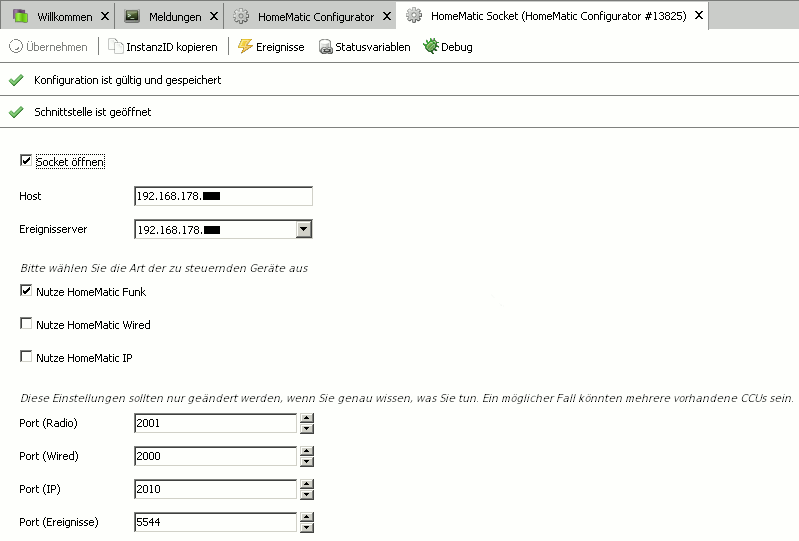This screenshot has height=541, width=799.
Task: Expand the Ereignisserver dropdown arrow
Action: coord(304,229)
